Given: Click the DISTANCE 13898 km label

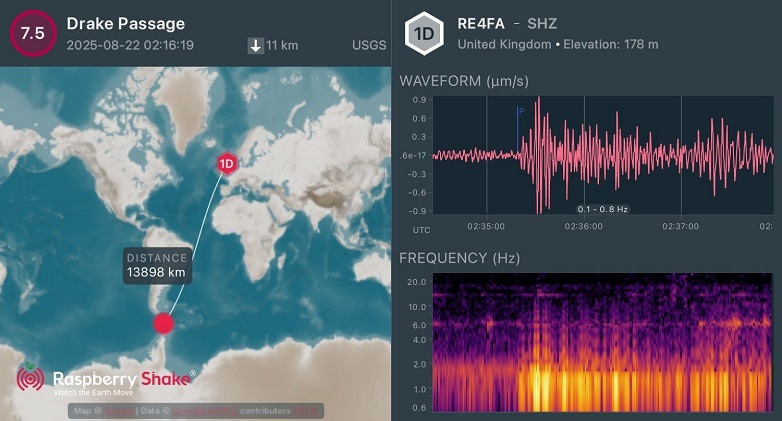Looking at the screenshot, I should coord(158,265).
